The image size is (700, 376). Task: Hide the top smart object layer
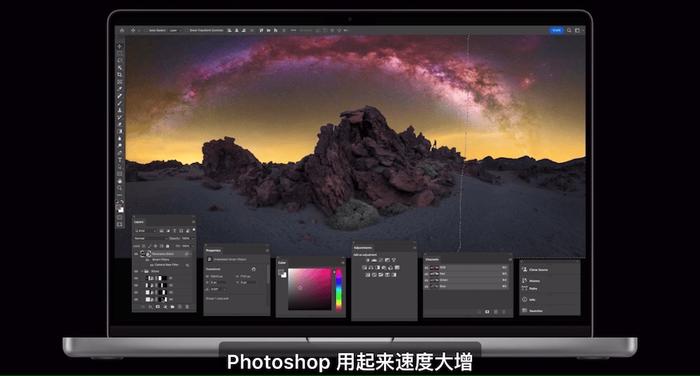[137, 254]
